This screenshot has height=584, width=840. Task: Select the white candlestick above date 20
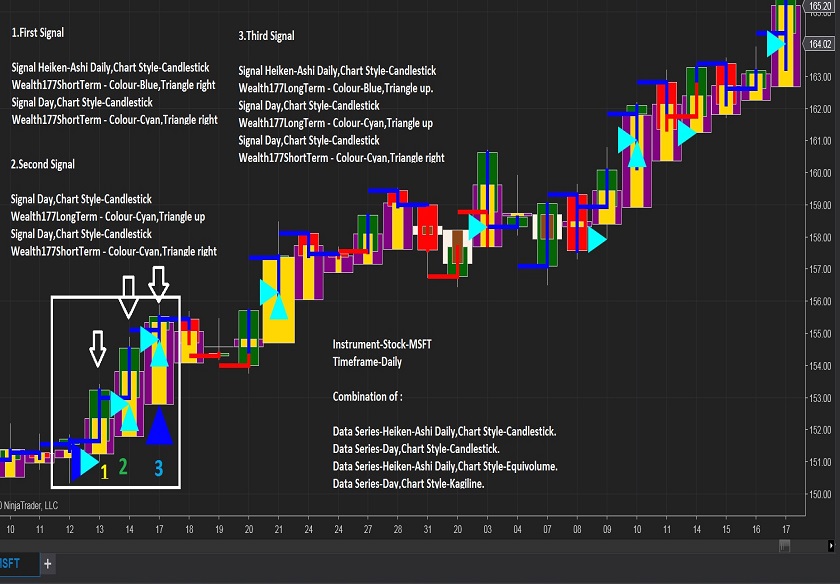457,245
